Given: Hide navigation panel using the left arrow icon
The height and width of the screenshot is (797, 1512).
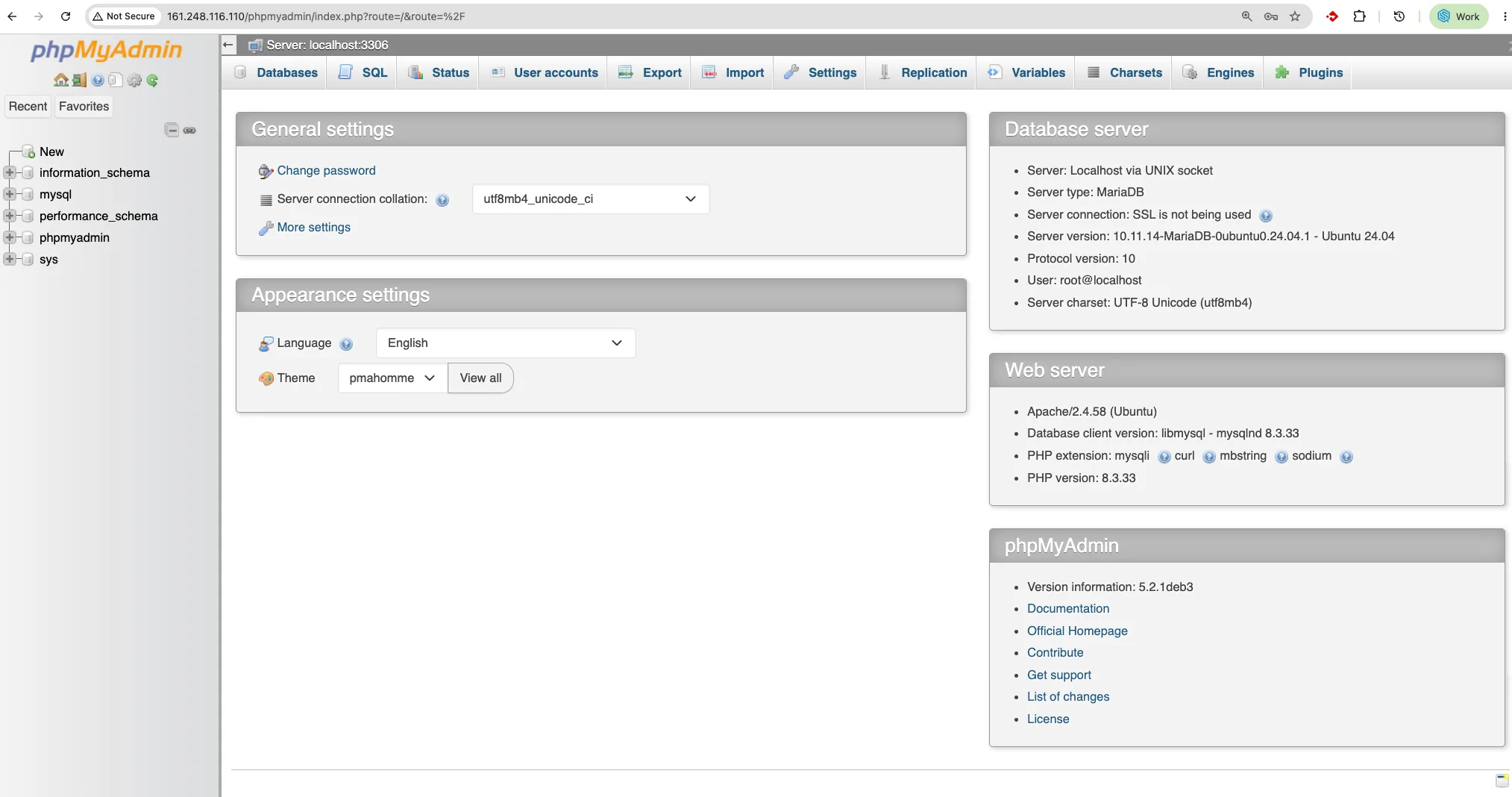Looking at the screenshot, I should 228,45.
